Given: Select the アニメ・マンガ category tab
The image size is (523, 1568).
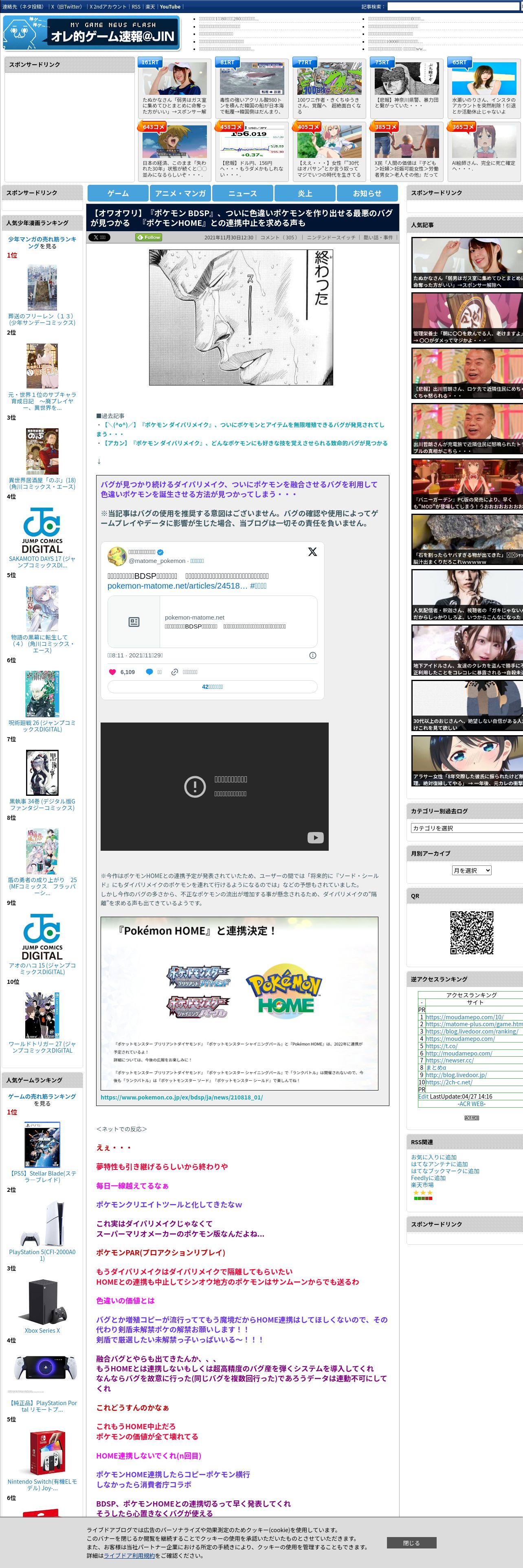Looking at the screenshot, I should coord(180,193).
